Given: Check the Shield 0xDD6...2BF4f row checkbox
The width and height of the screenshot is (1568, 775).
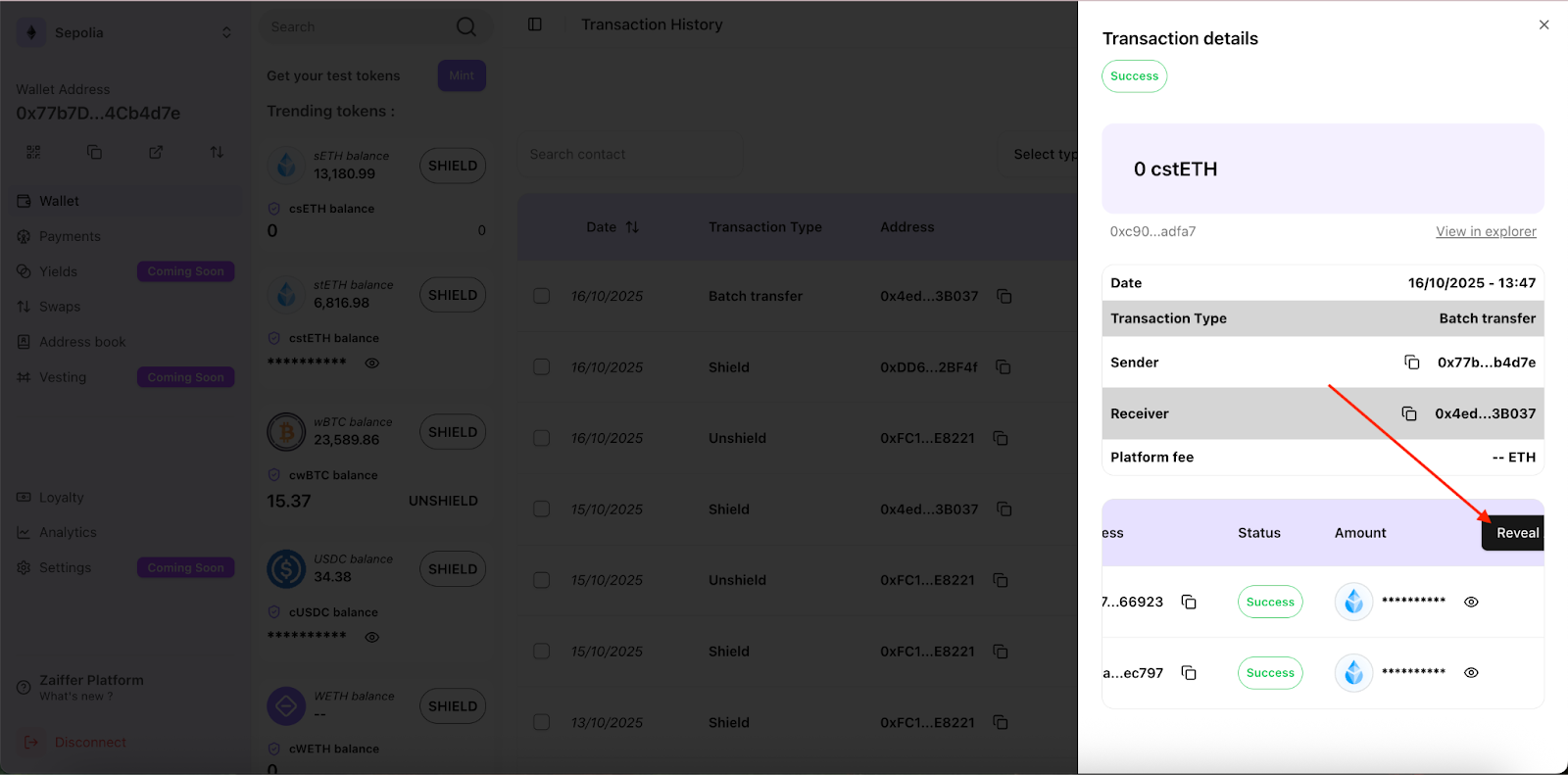Looking at the screenshot, I should click(541, 366).
